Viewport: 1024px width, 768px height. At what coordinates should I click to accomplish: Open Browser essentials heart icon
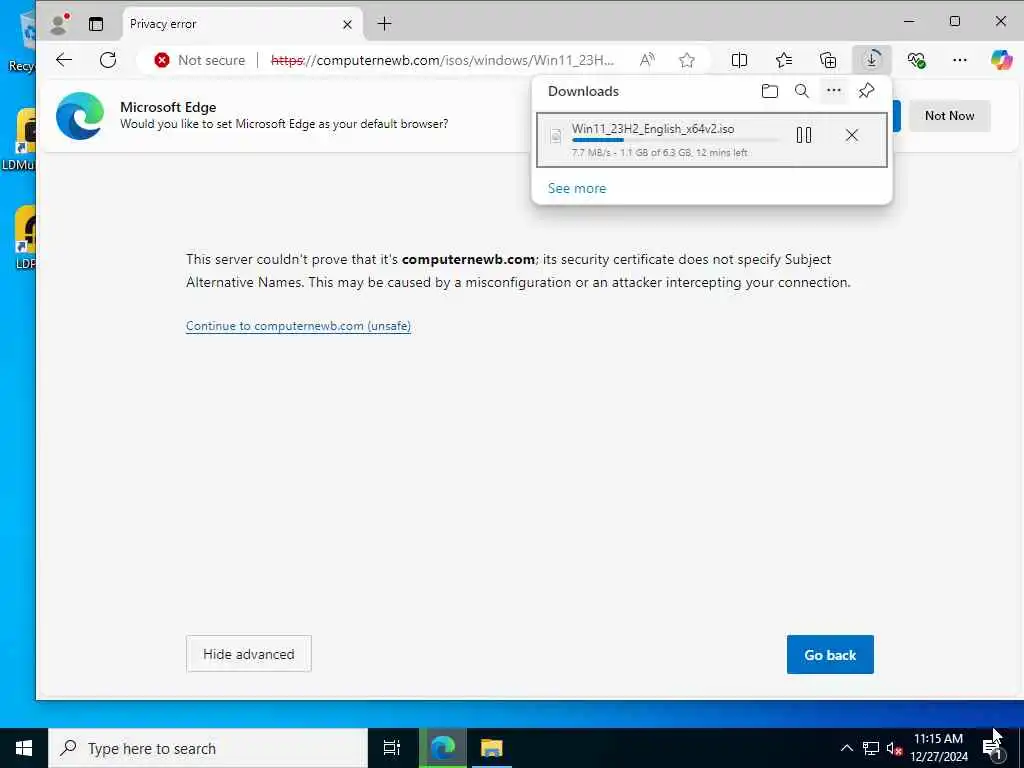coord(916,60)
